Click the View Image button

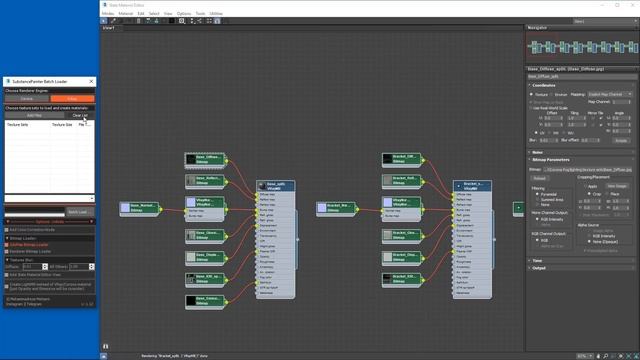point(617,186)
